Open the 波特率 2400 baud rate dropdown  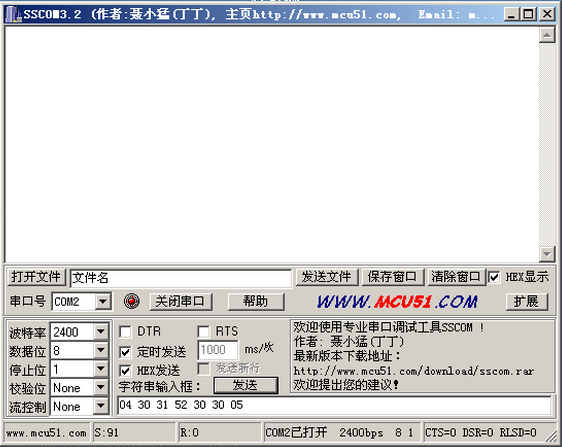click(101, 332)
